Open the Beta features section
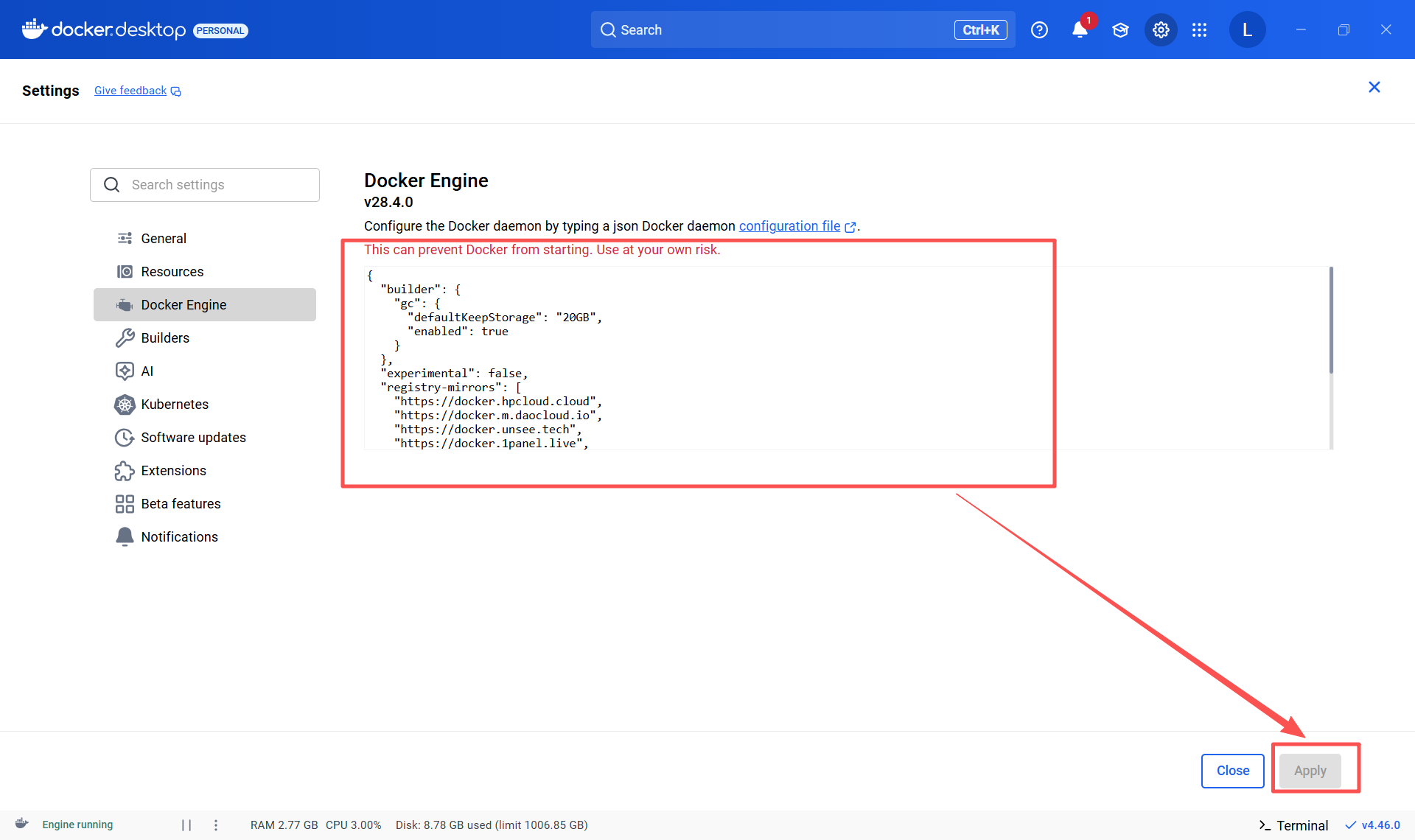Viewport: 1415px width, 840px height. tap(205, 503)
